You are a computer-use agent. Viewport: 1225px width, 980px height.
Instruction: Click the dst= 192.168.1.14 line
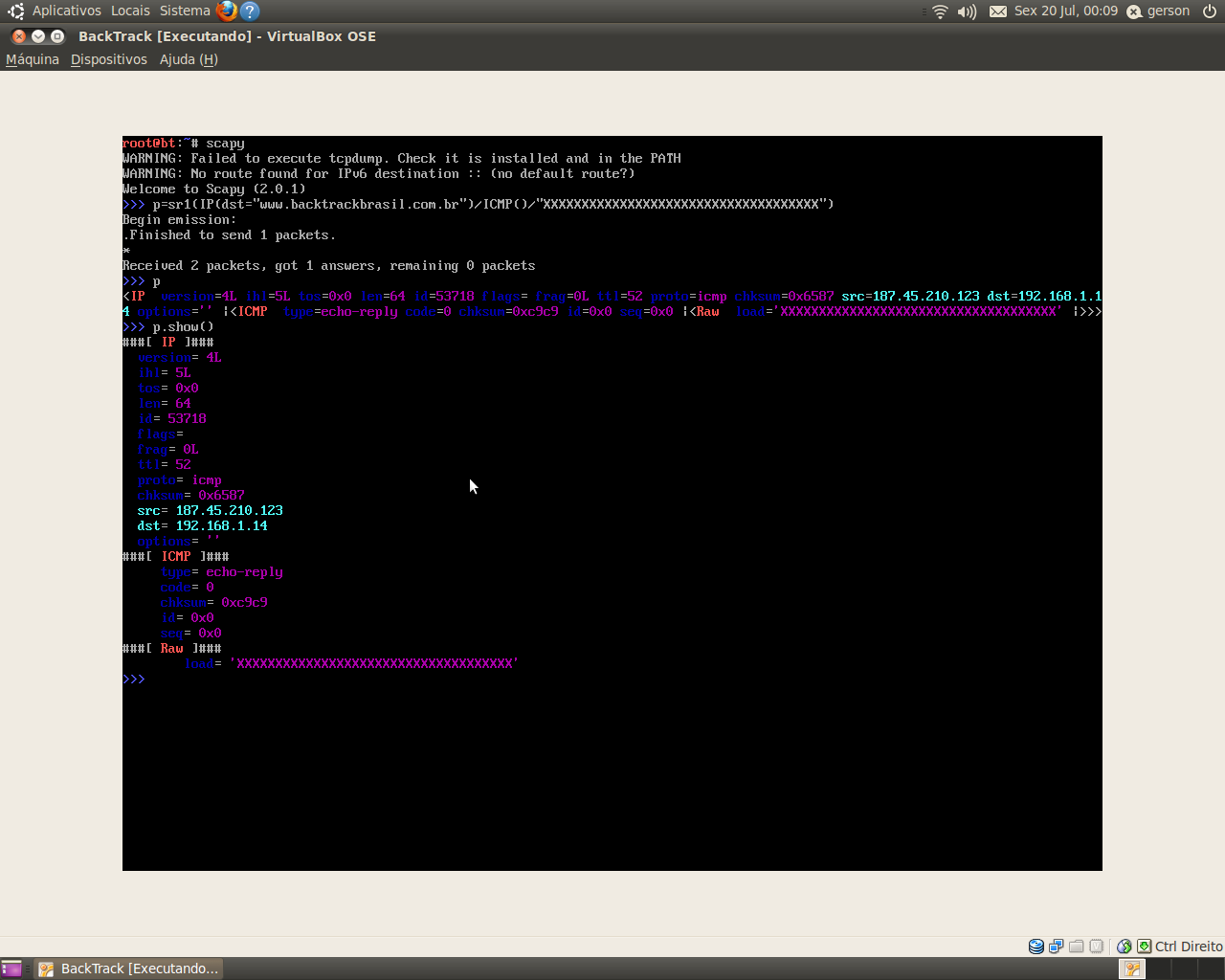(202, 526)
